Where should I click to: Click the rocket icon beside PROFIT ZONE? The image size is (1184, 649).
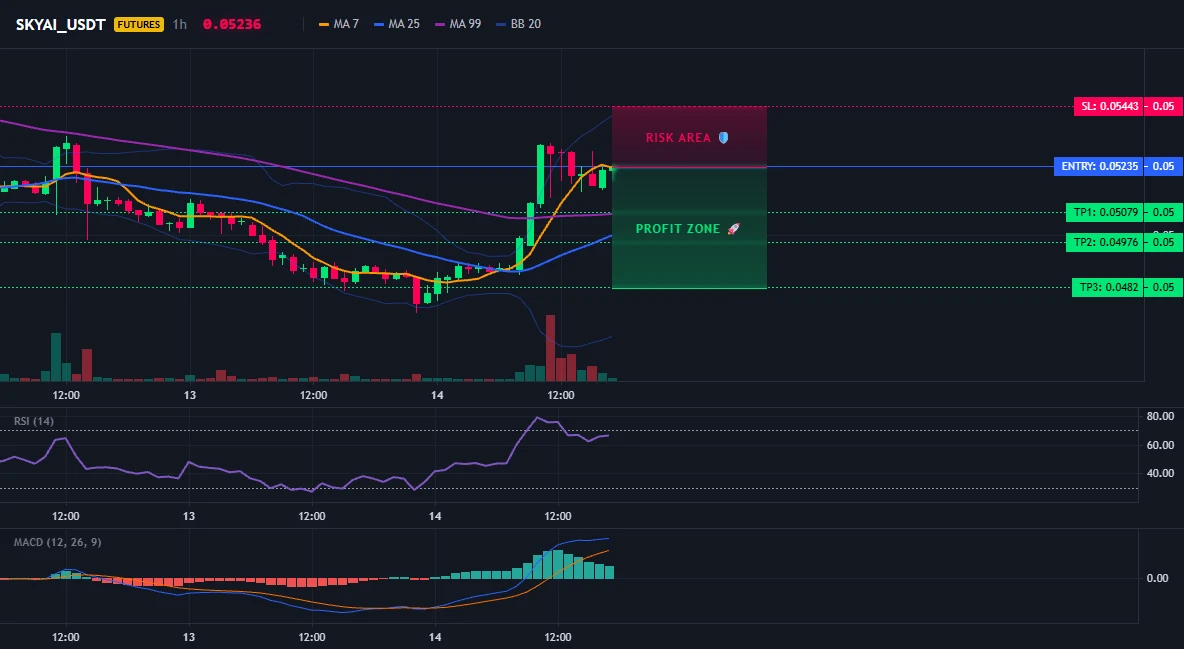[733, 229]
